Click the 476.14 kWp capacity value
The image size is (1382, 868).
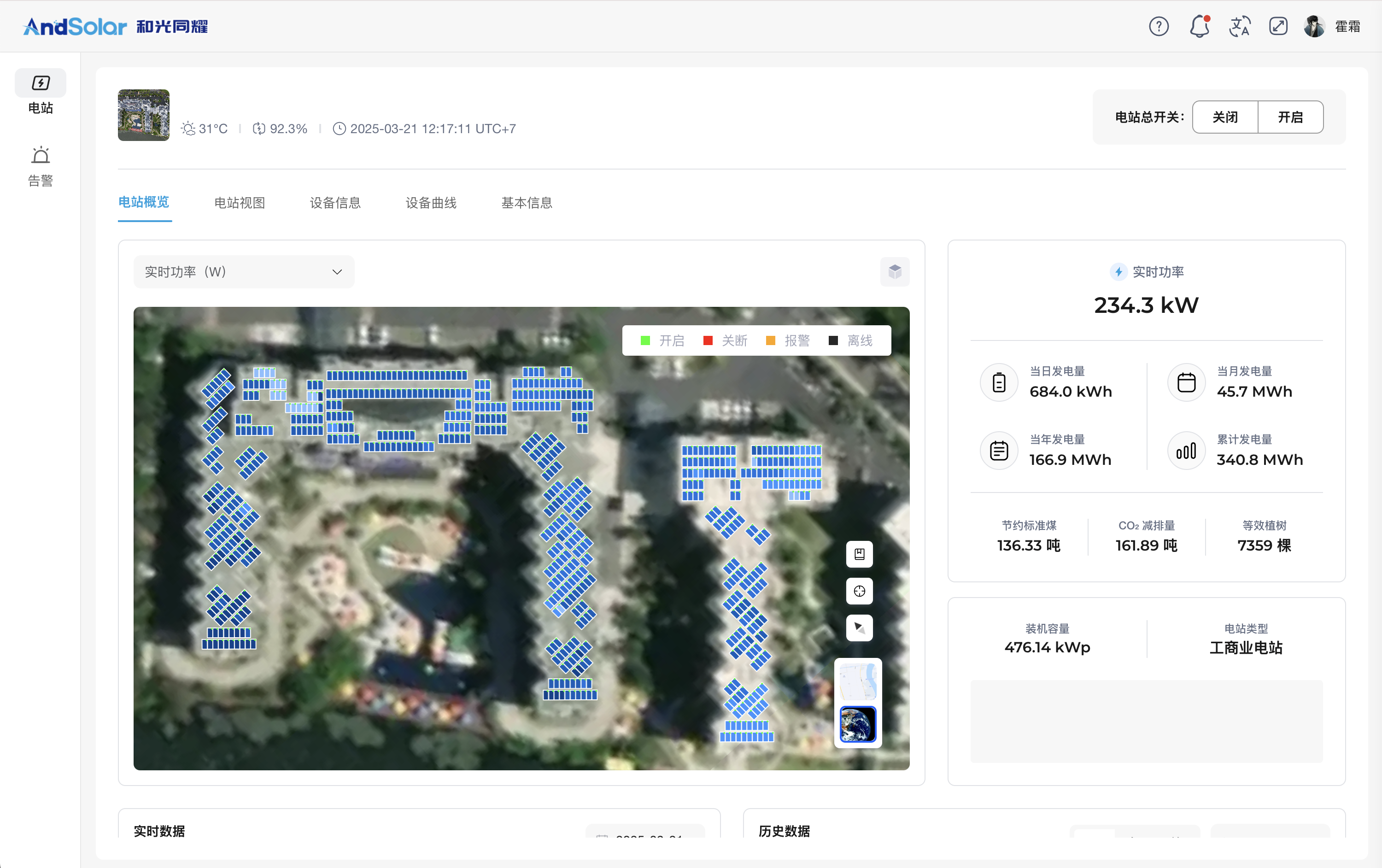tap(1048, 648)
